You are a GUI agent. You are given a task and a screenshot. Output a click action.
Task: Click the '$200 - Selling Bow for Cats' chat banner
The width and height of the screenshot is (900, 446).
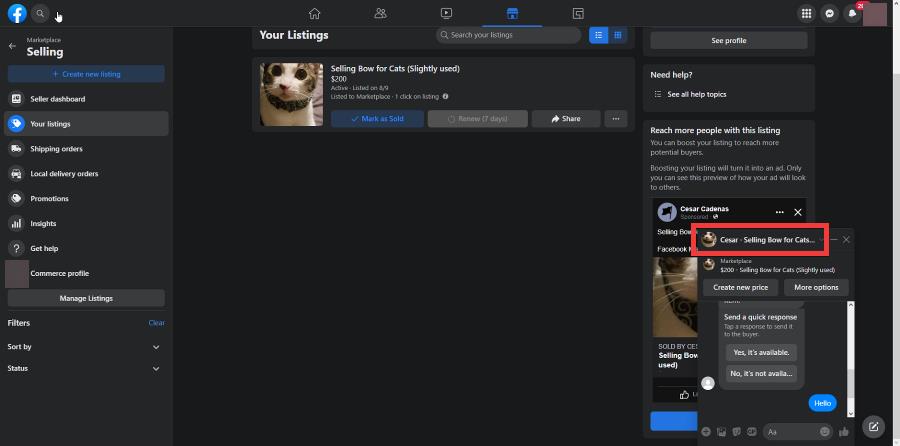click(775, 265)
